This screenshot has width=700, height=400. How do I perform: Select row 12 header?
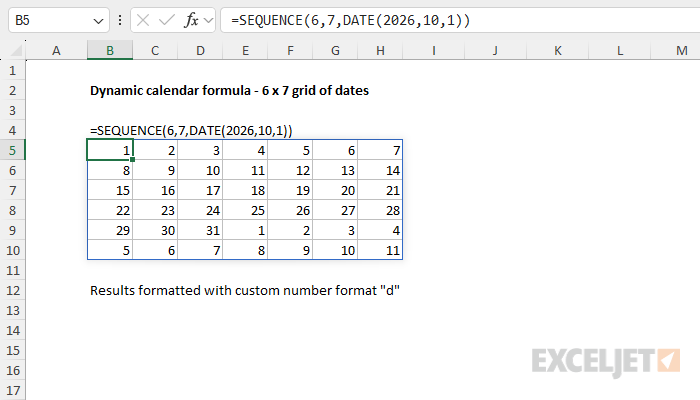pos(12,291)
